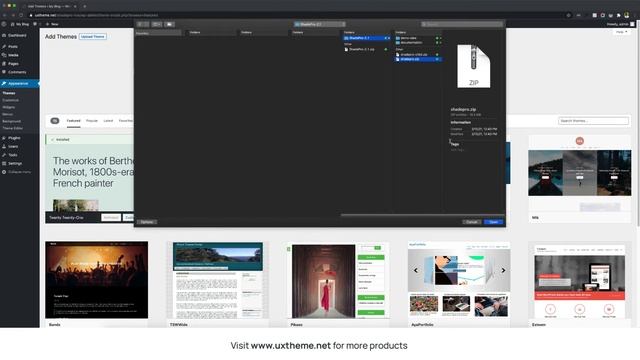Click the search field in file dialog

click(x=462, y=24)
